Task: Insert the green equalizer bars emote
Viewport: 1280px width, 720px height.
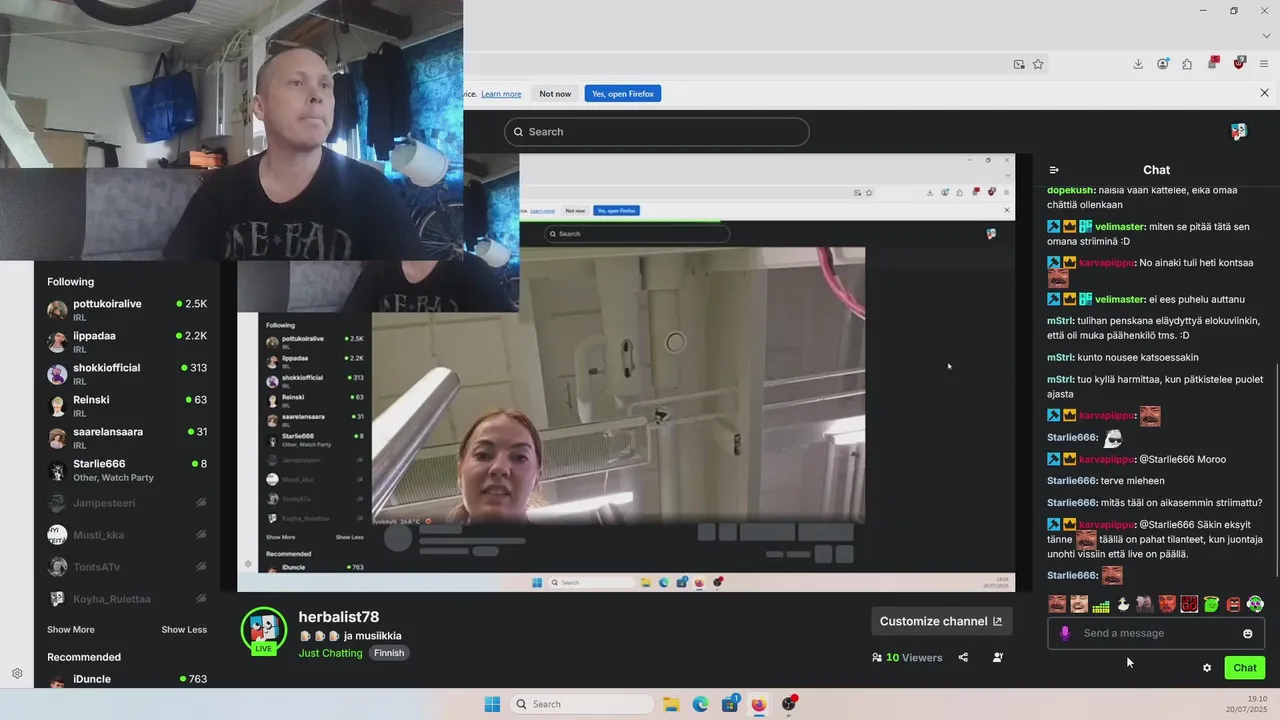Action: [x=1101, y=604]
